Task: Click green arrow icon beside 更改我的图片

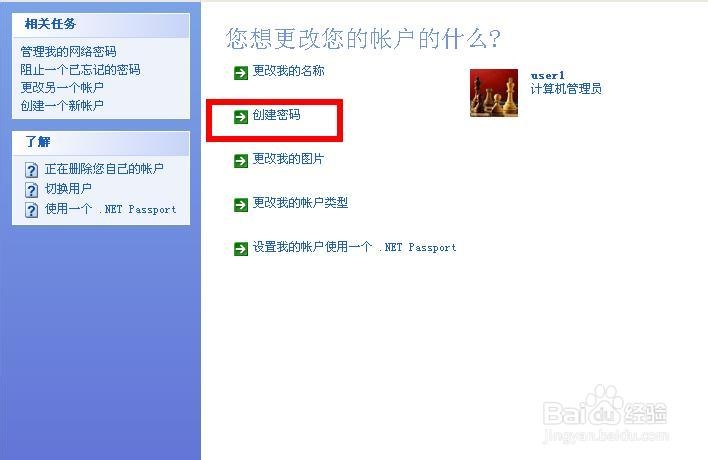Action: tap(241, 161)
